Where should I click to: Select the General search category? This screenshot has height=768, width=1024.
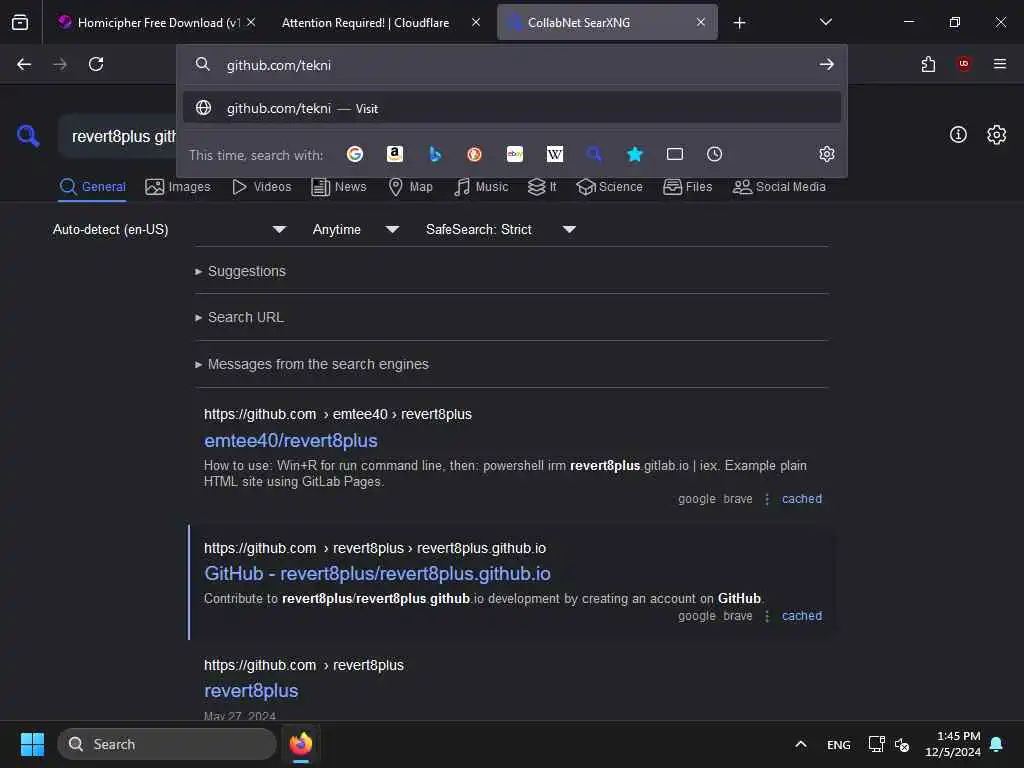tap(93, 187)
